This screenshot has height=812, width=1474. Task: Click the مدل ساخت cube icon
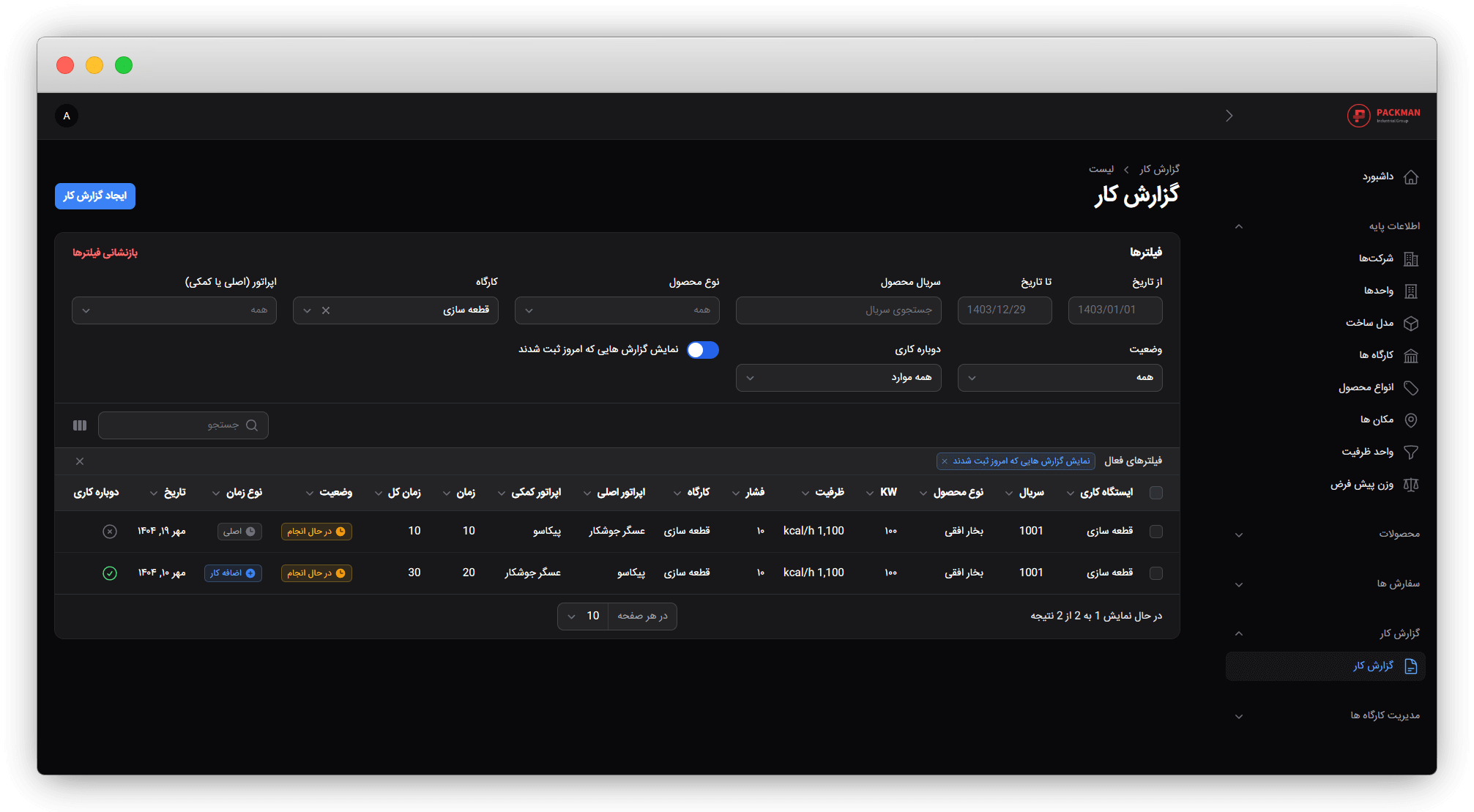tap(1411, 323)
